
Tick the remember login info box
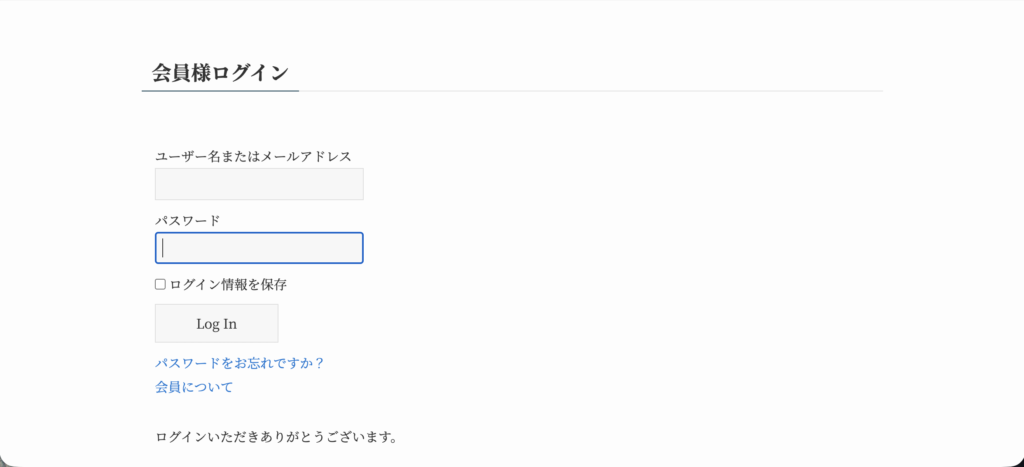click(160, 284)
